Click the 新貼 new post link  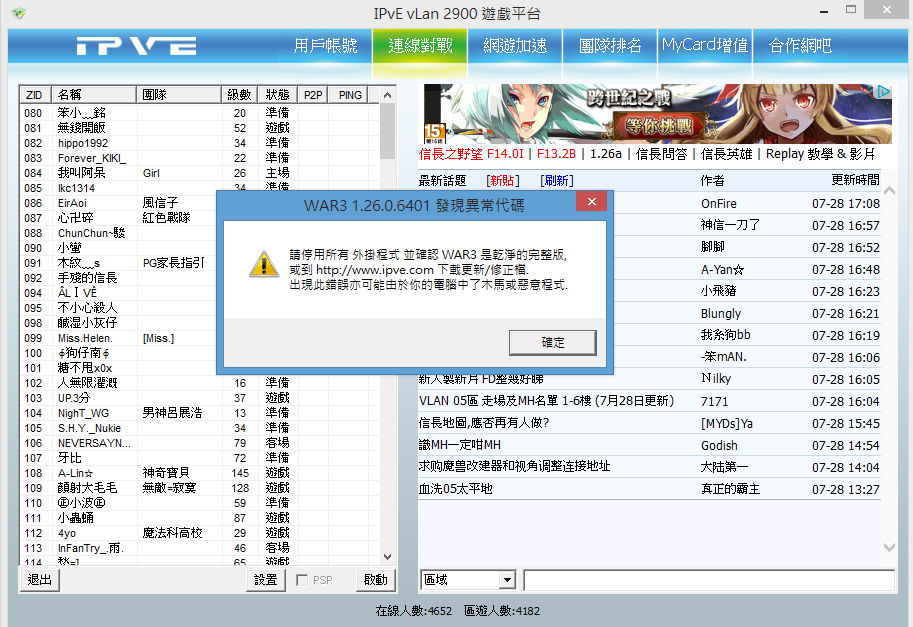tap(503, 180)
